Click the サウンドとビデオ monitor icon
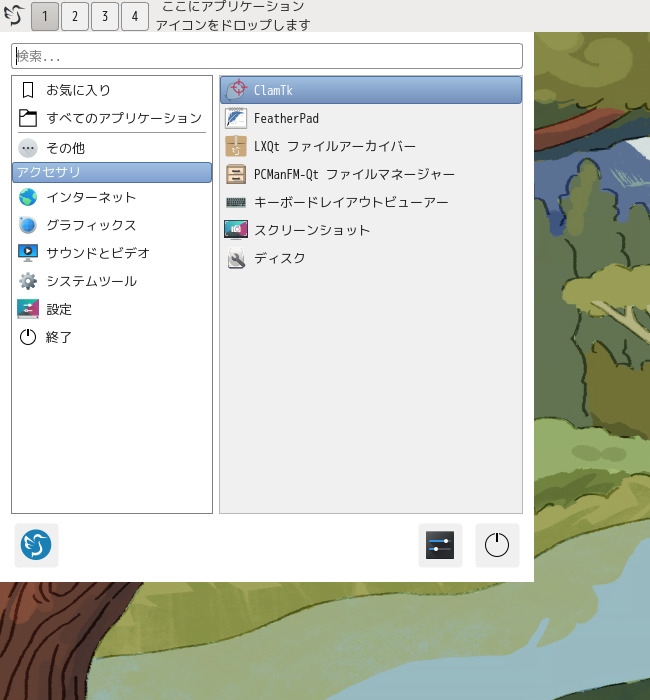Viewport: 650px width, 700px height. (x=28, y=253)
